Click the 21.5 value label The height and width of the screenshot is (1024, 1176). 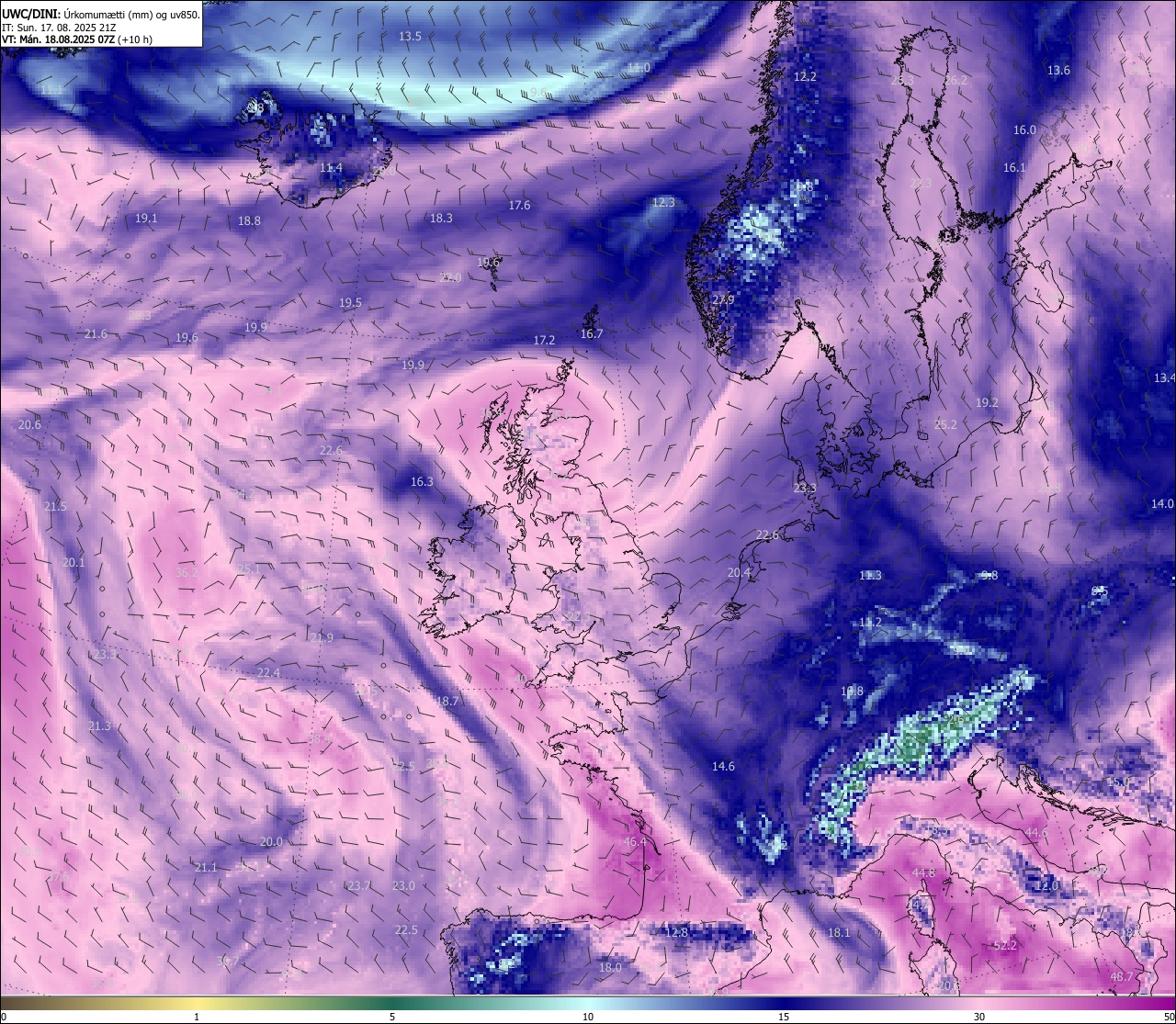click(55, 506)
